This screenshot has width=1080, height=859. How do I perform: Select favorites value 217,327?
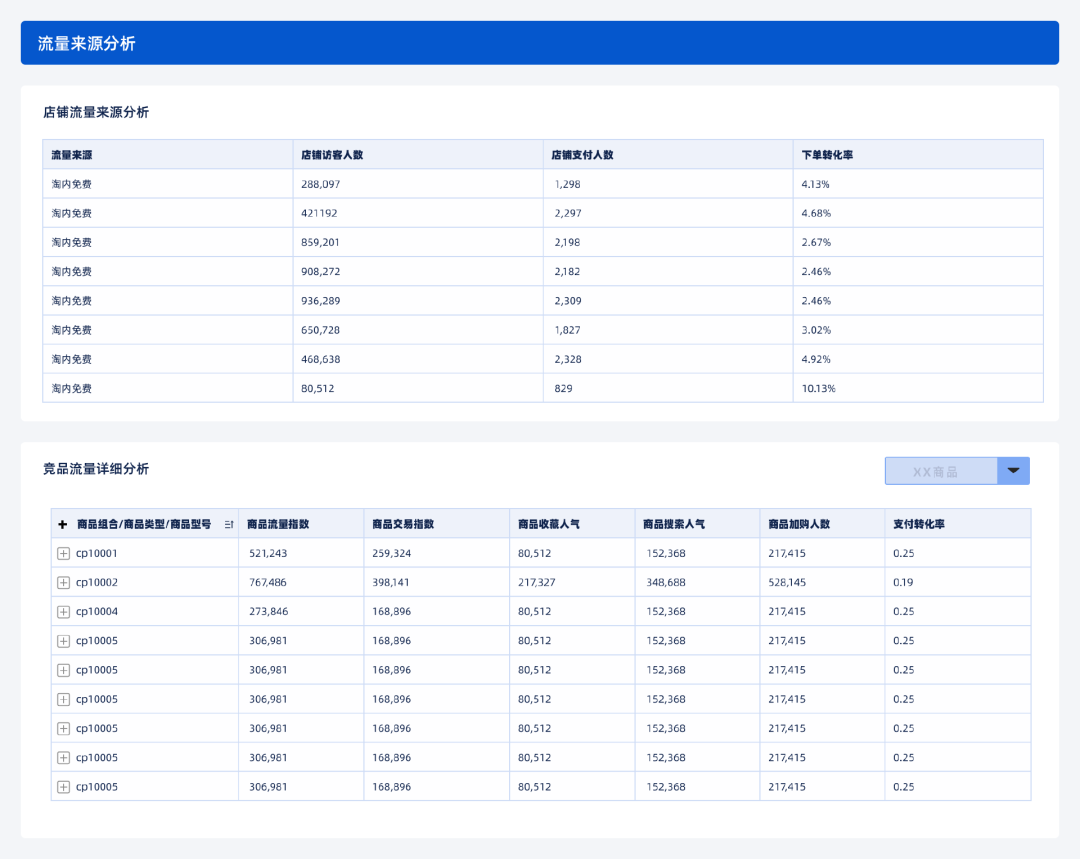(537, 583)
